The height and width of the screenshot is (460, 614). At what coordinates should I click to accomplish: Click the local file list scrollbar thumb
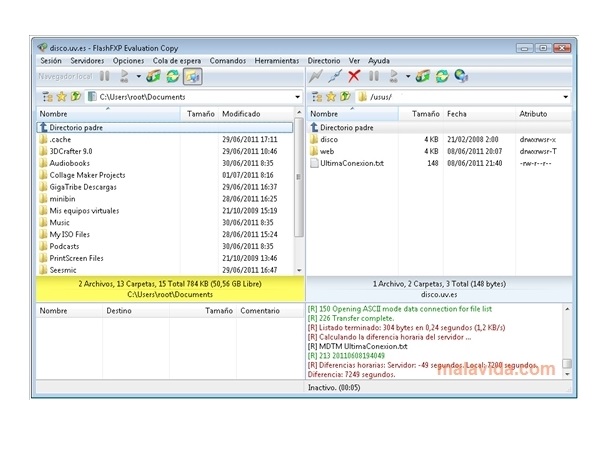pos(299,177)
